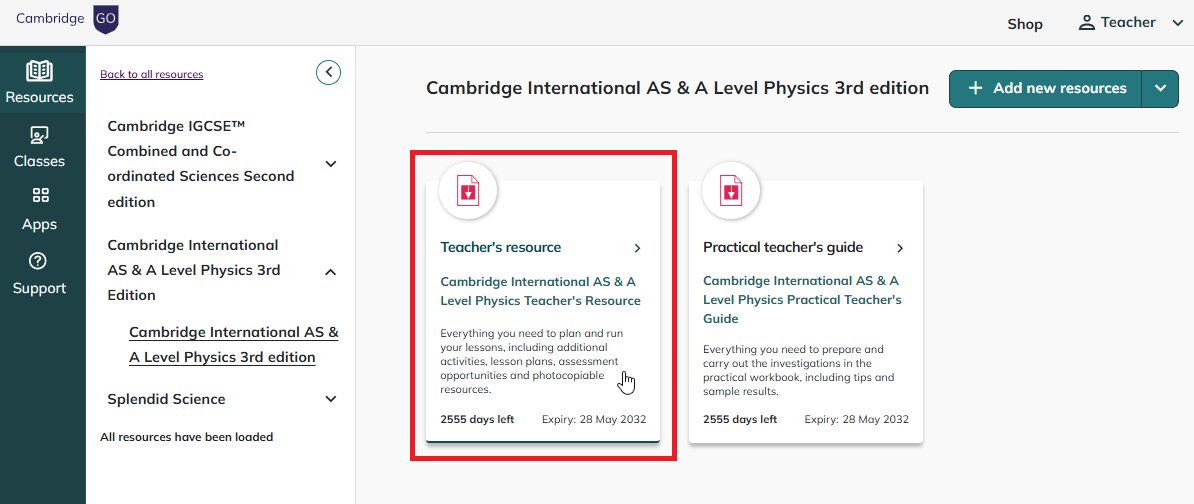Open the Teacher's resource card title
The width and height of the screenshot is (1194, 504).
pyautogui.click(x=501, y=247)
